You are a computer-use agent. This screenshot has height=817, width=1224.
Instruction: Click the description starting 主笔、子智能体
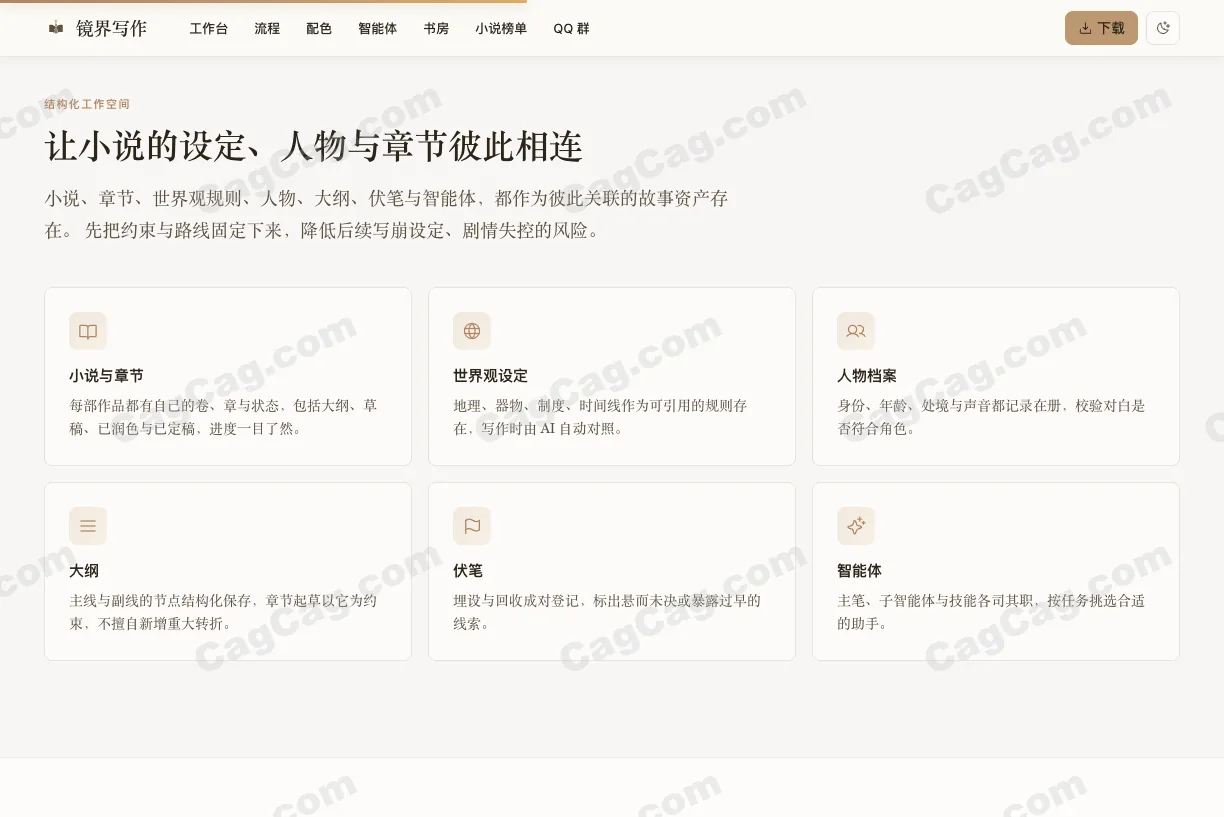tap(991, 612)
